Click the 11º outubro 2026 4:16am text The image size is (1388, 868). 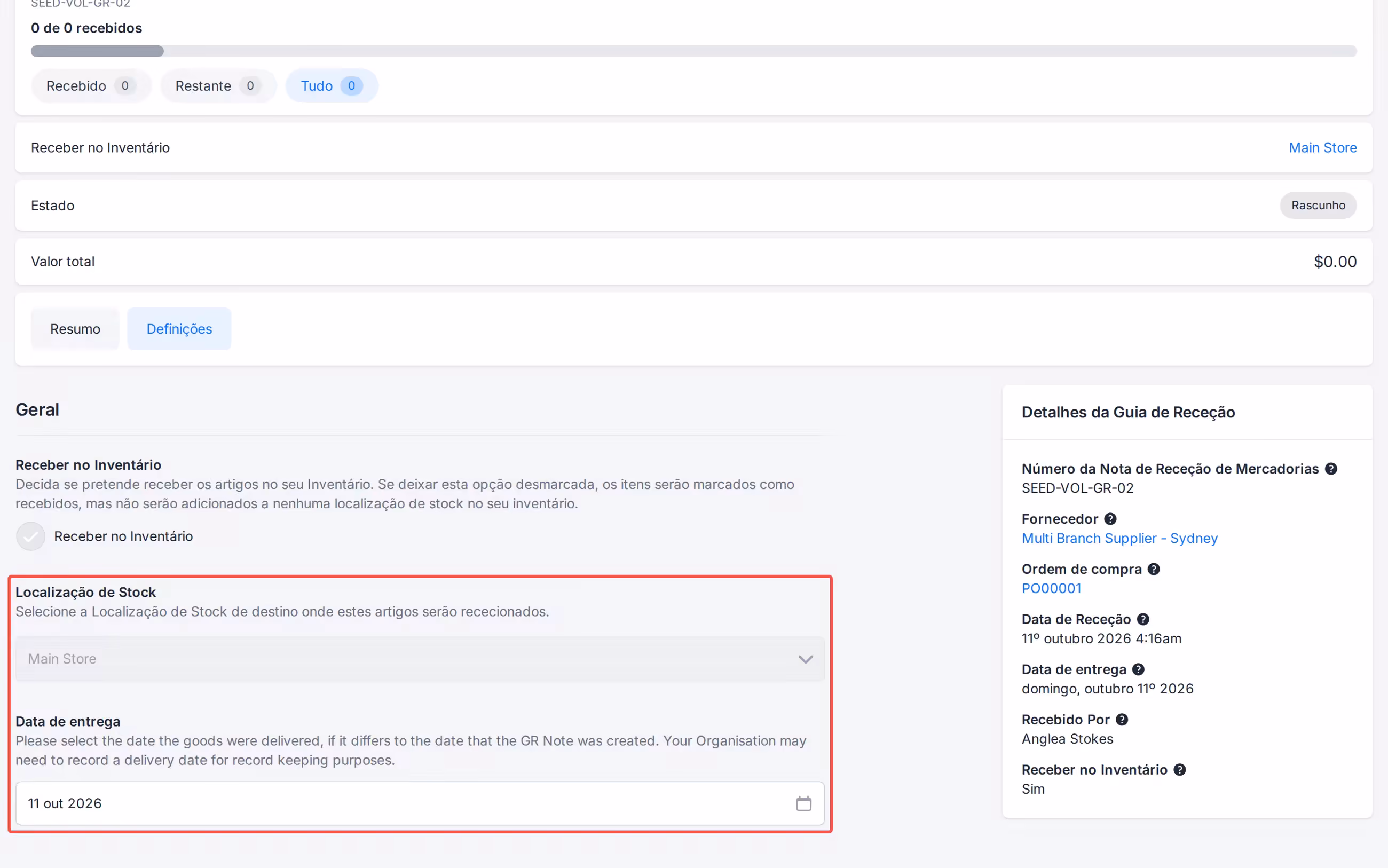coord(1101,638)
